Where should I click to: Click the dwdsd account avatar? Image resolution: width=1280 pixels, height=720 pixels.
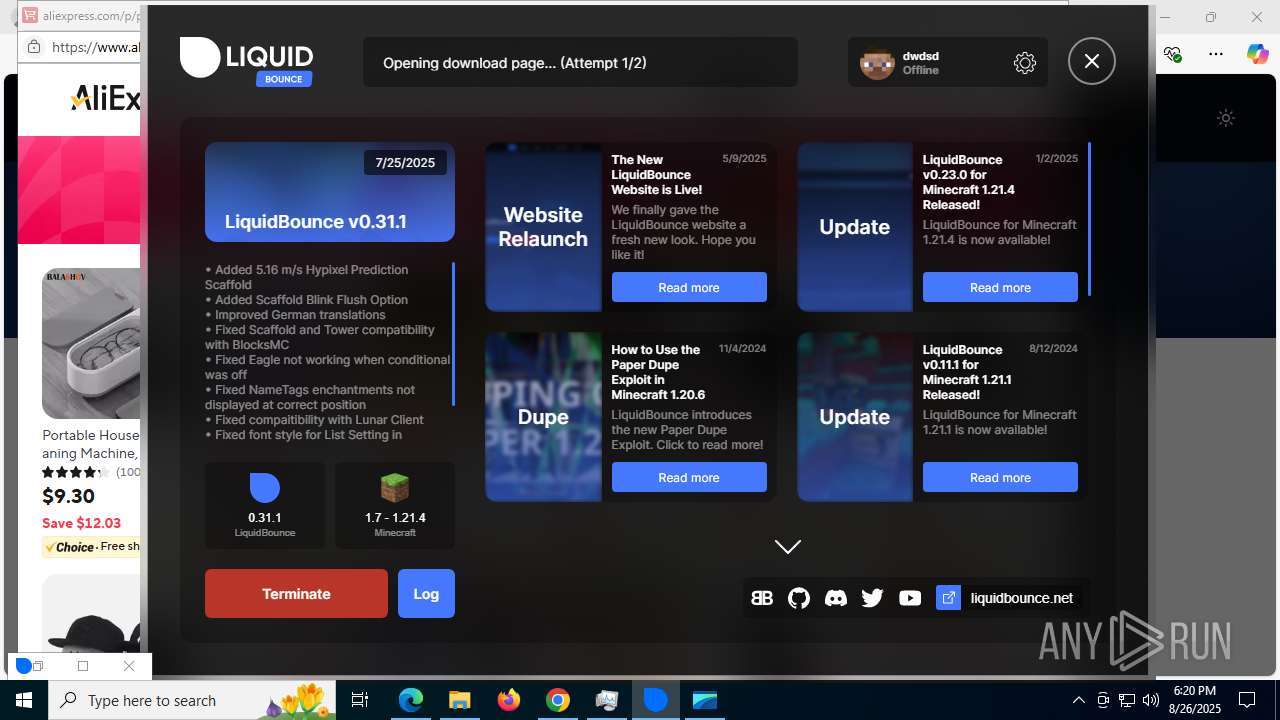coord(877,63)
